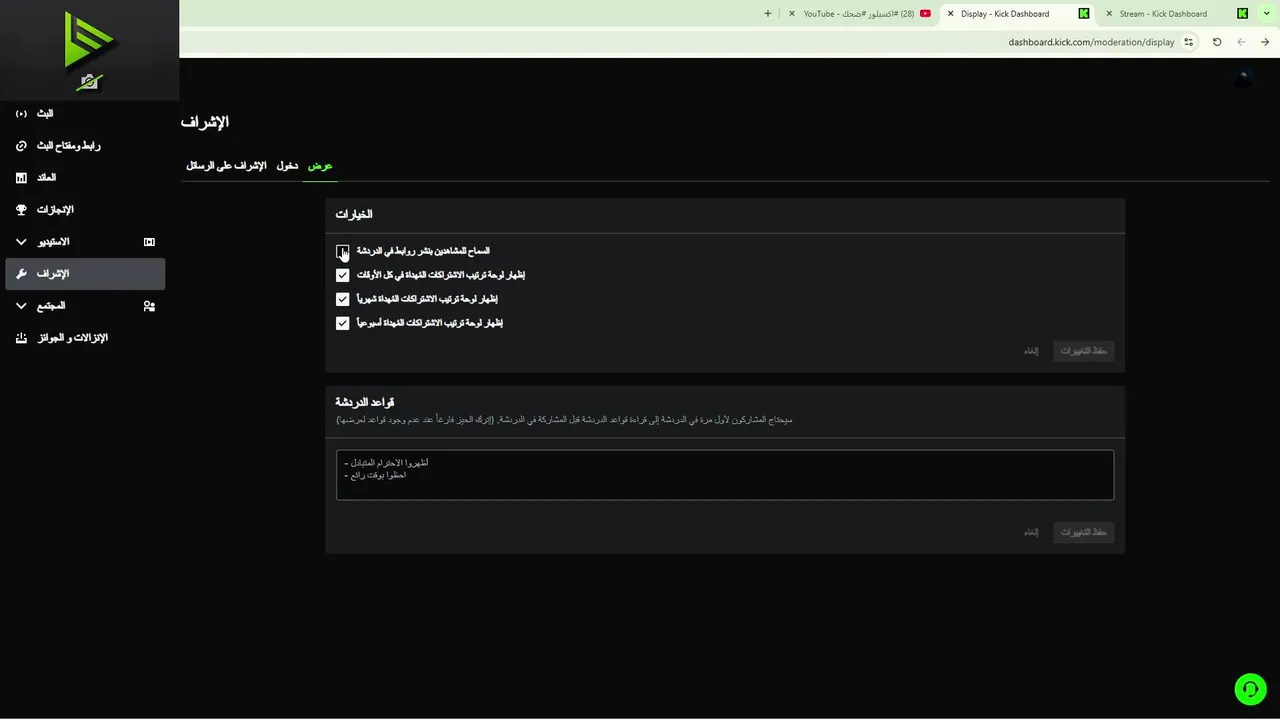Open the browser tab search dropdown arrow
1280x720 pixels.
1265,14
